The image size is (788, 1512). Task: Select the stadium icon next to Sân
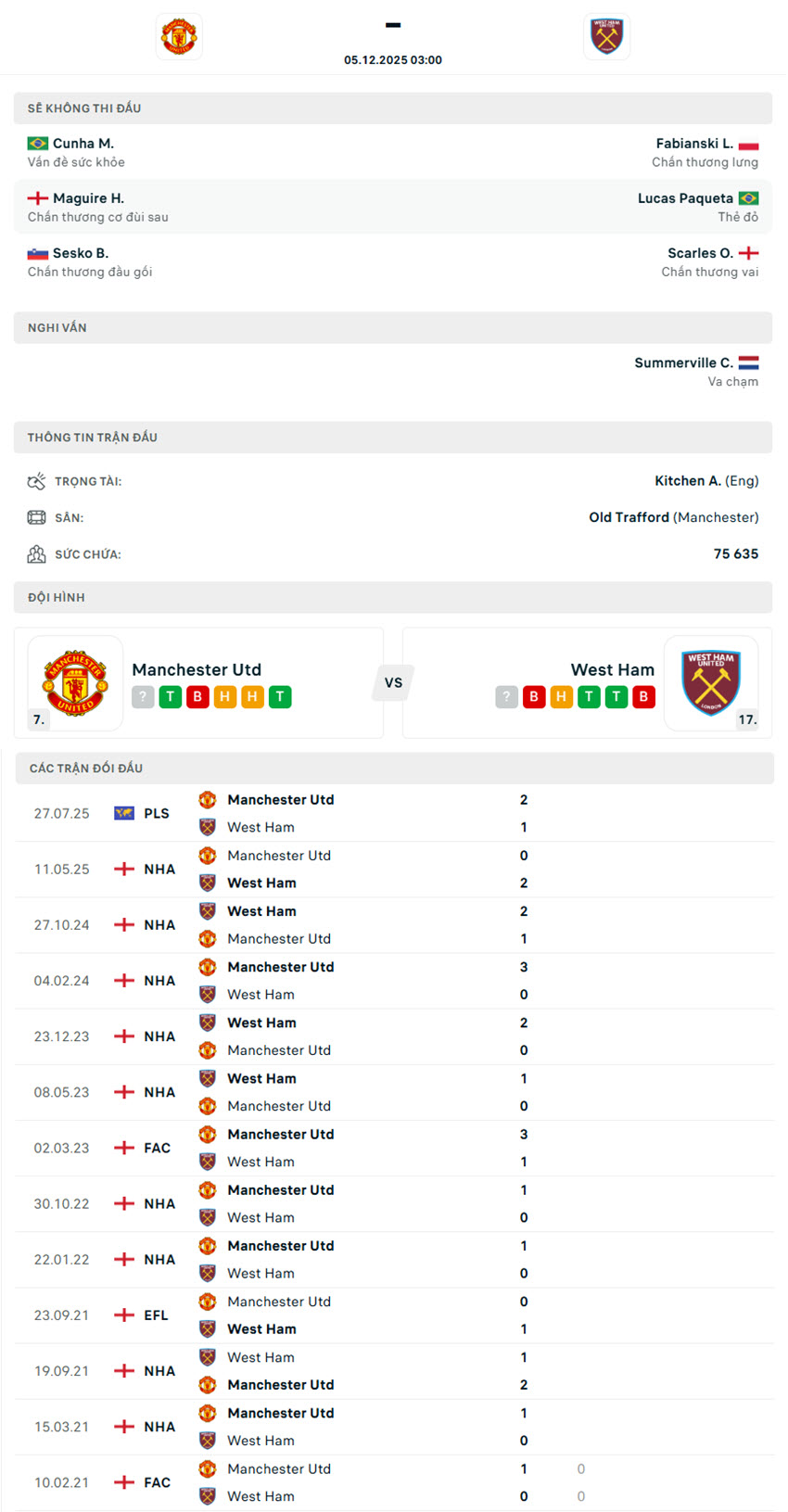click(36, 516)
